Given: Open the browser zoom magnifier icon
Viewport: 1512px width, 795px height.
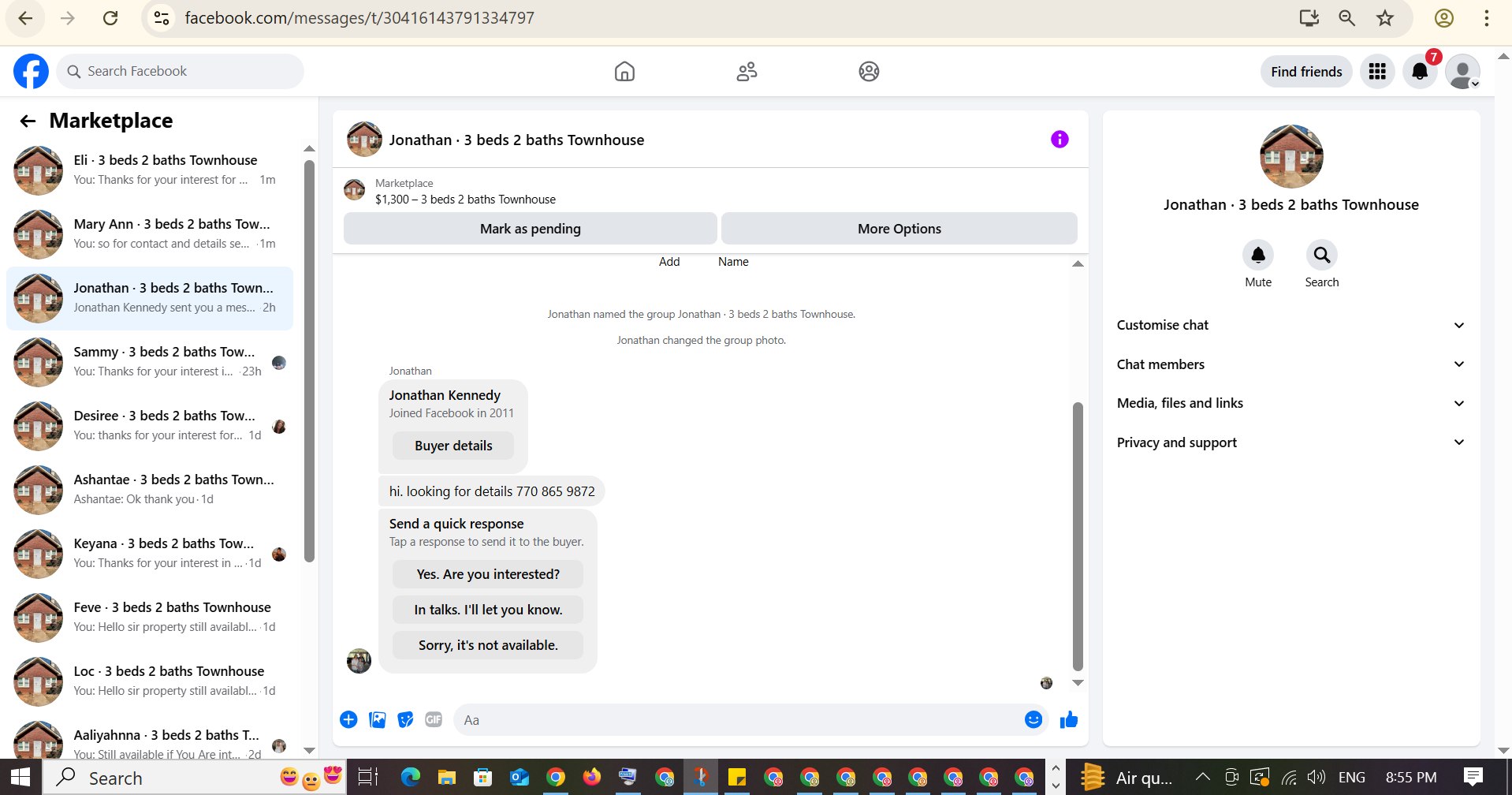Looking at the screenshot, I should click(x=1346, y=18).
